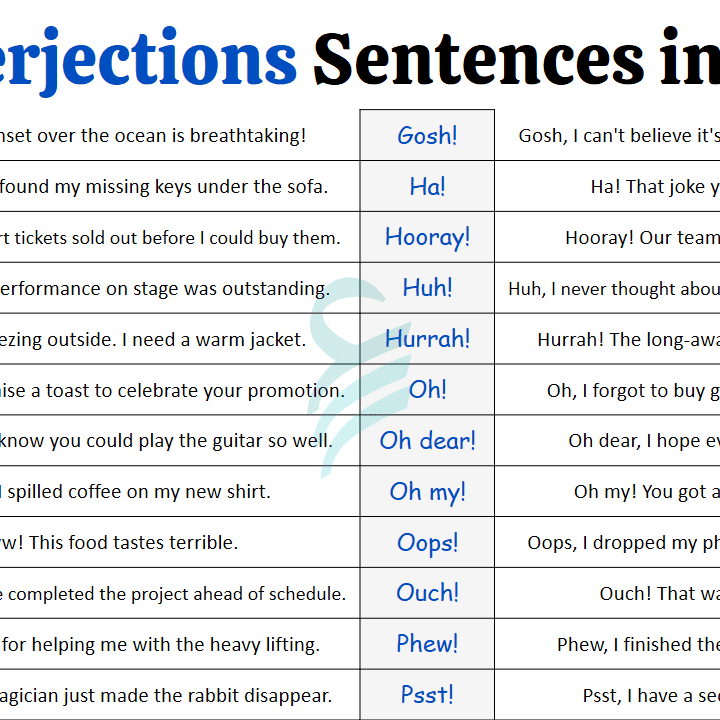Click the sentence about the magician's rabbit

[x=165, y=695]
